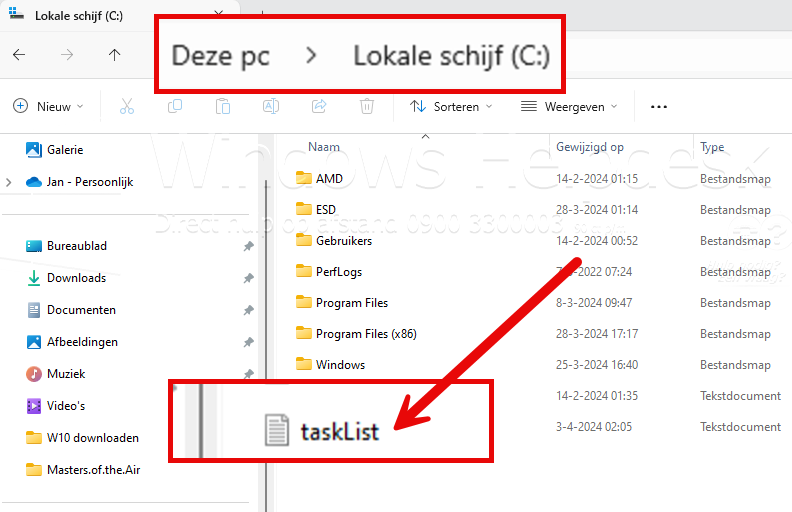This screenshot has width=792, height=512.
Task: Sort by the Gewijzigd op column header
Action: click(x=589, y=147)
